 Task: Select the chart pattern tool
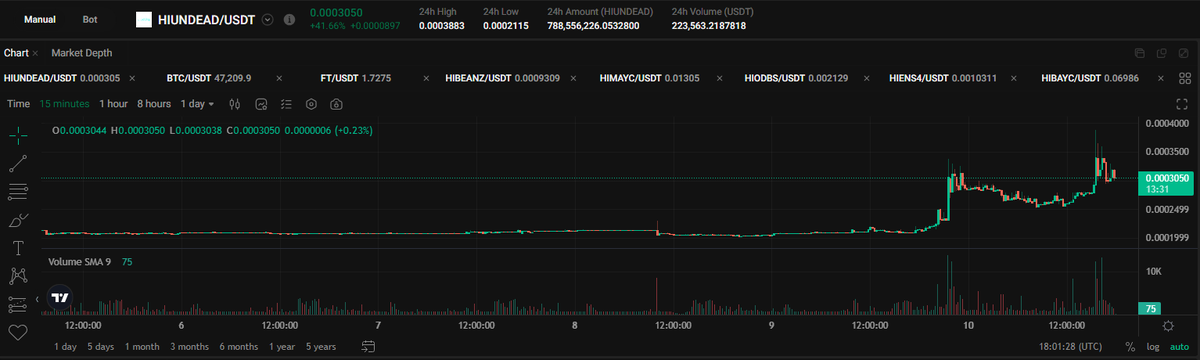click(x=18, y=275)
